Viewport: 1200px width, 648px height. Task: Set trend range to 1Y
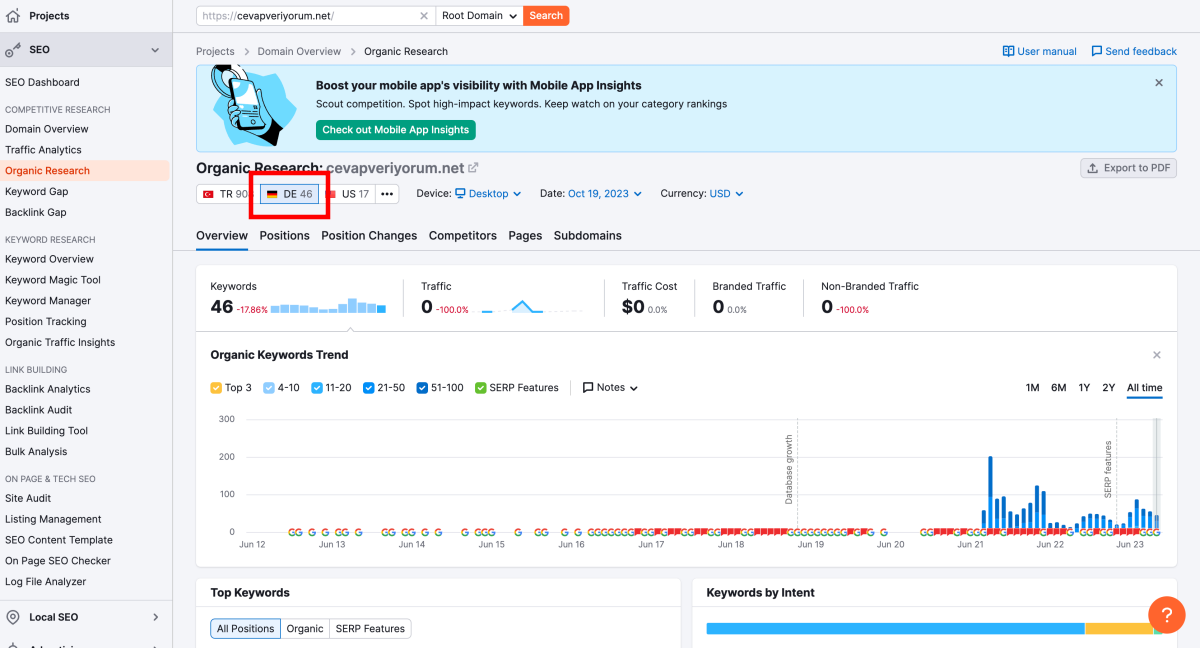point(1084,388)
